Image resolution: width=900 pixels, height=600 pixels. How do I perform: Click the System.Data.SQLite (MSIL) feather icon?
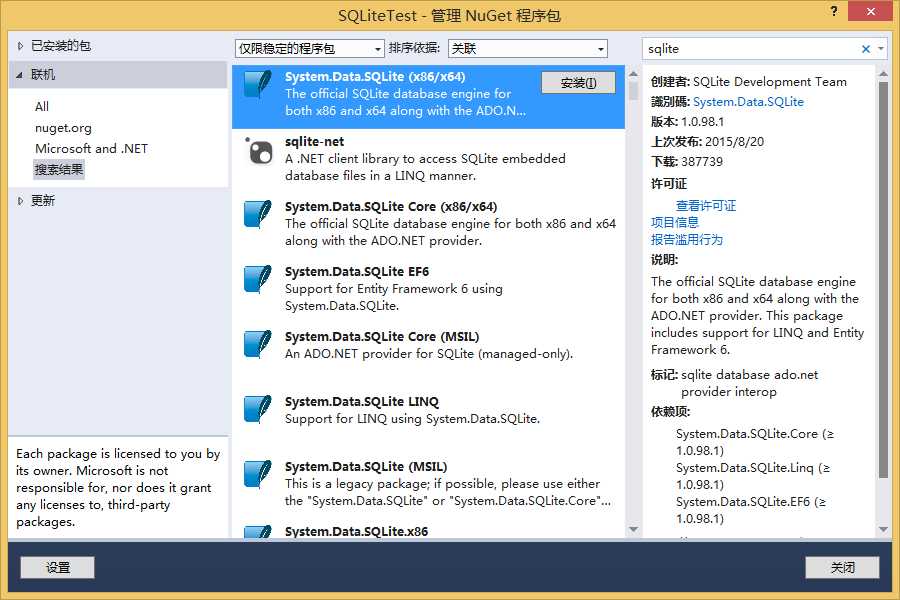click(x=258, y=474)
